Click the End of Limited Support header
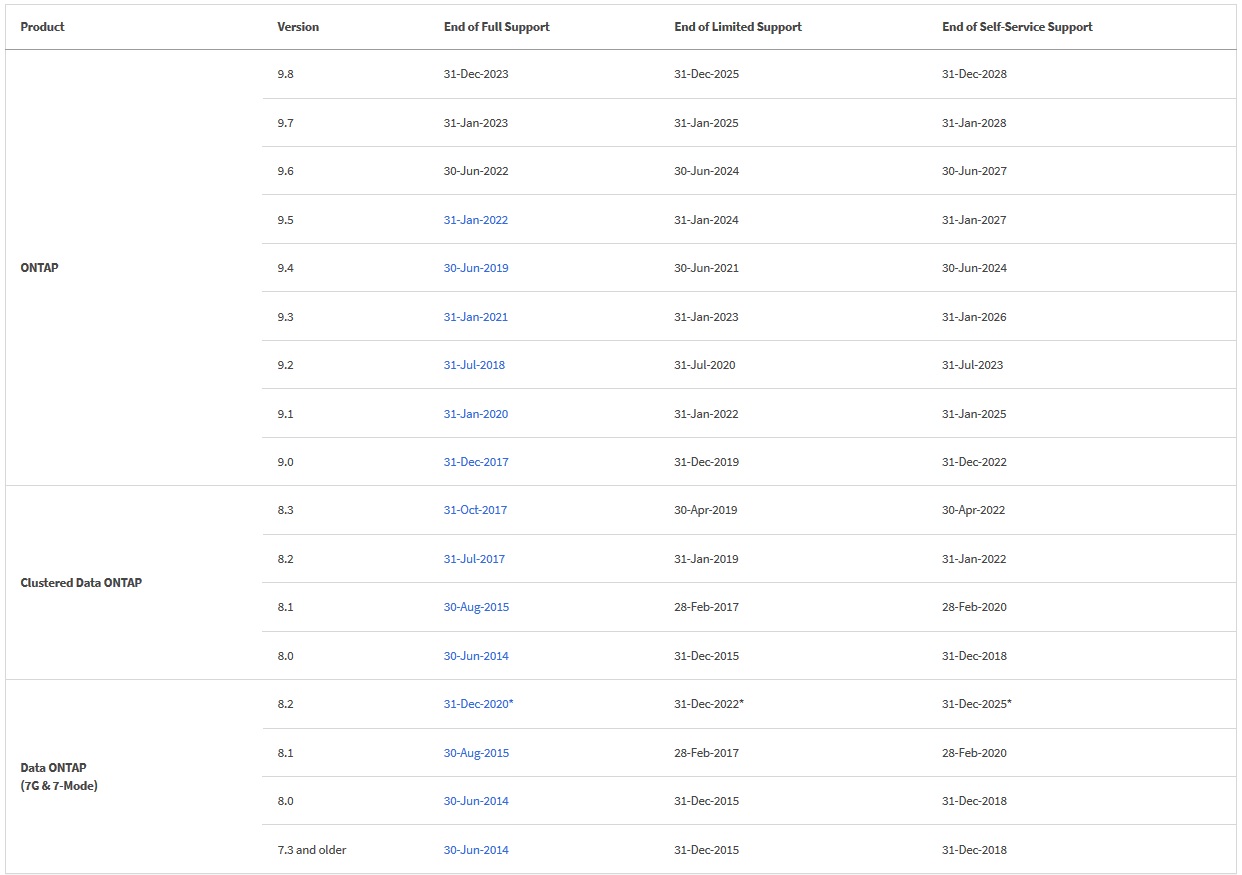 737,27
